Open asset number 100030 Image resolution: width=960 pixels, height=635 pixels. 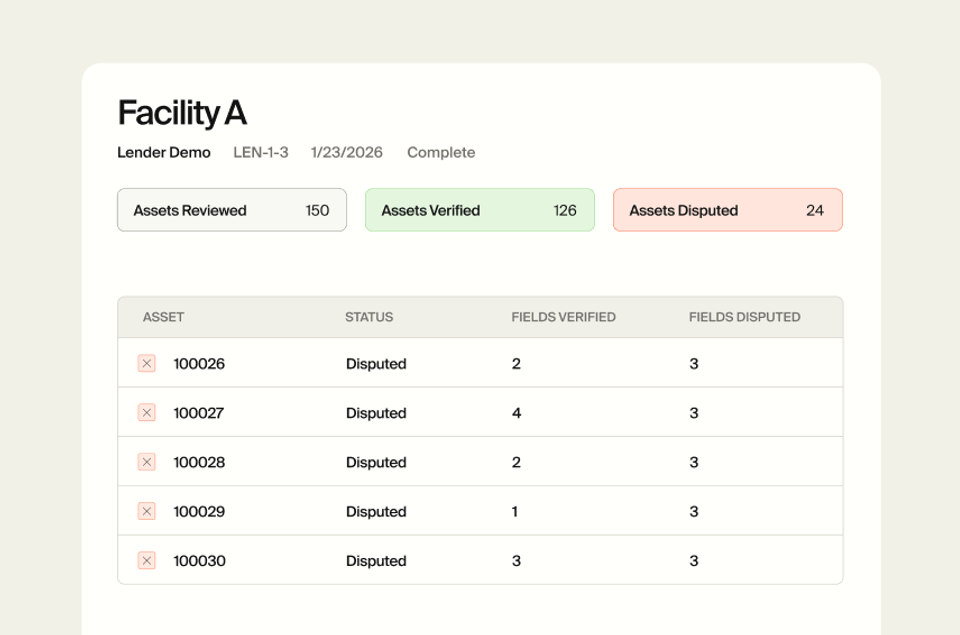(200, 561)
